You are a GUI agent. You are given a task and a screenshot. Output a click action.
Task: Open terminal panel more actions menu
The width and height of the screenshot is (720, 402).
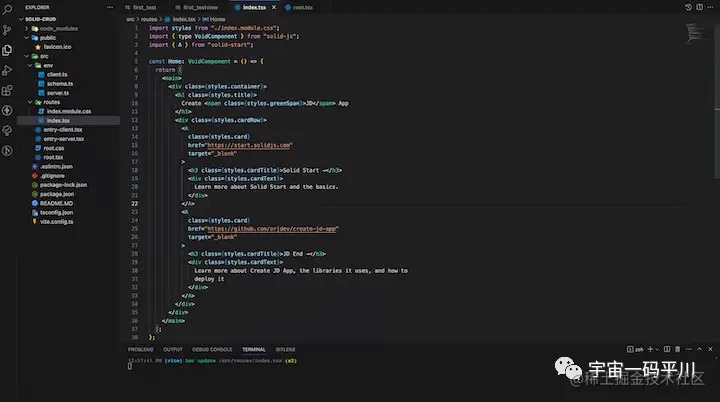coord(688,349)
